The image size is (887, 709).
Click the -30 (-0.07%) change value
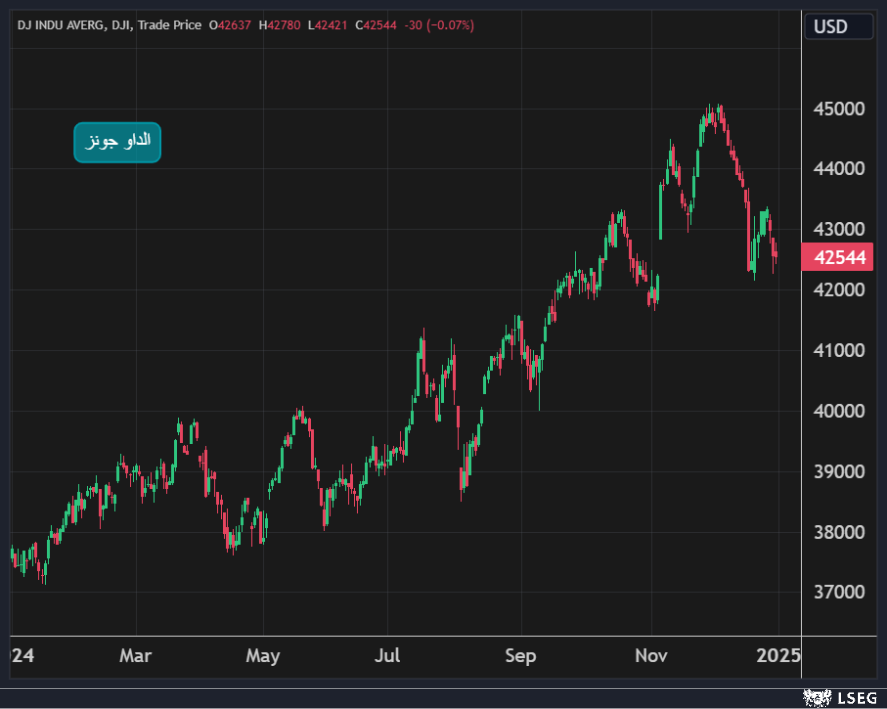coord(441,24)
